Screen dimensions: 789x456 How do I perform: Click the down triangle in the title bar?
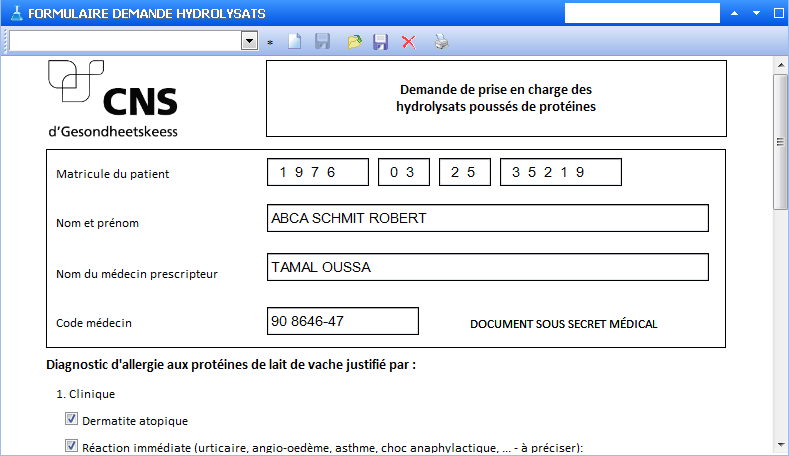[x=756, y=14]
